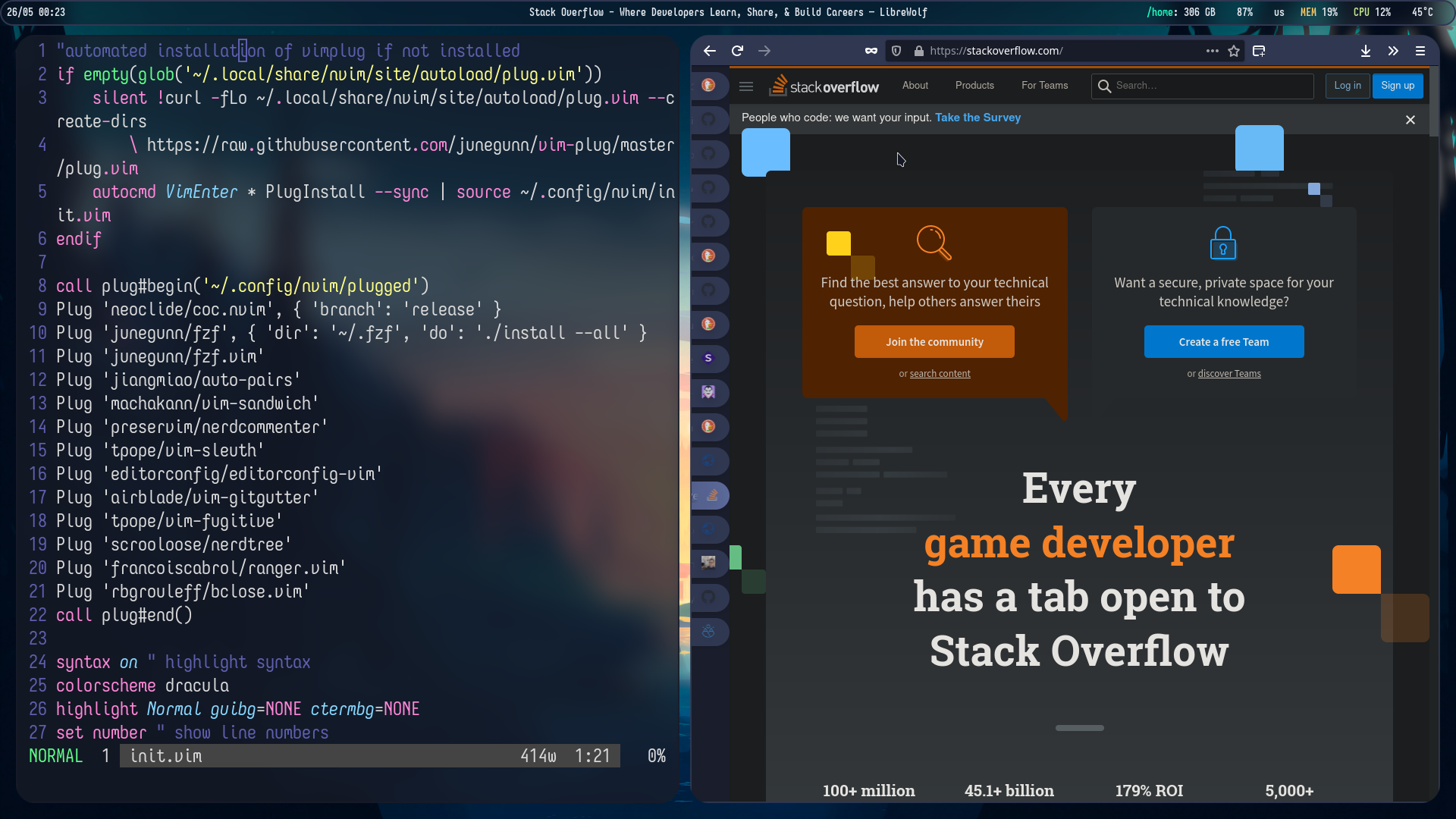The height and width of the screenshot is (819, 1456).
Task: Open the Products menu item
Action: click(x=974, y=86)
